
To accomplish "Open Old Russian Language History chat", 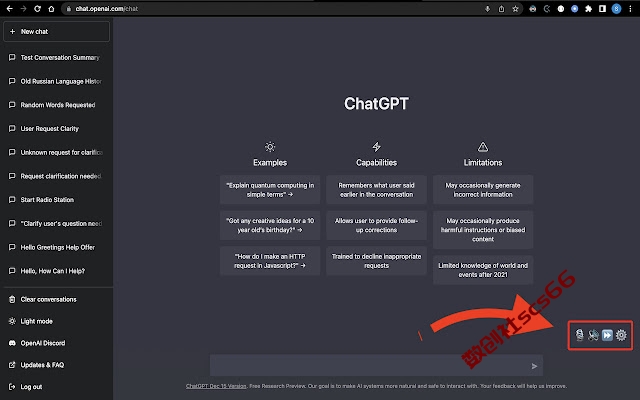I will (x=56, y=81).
